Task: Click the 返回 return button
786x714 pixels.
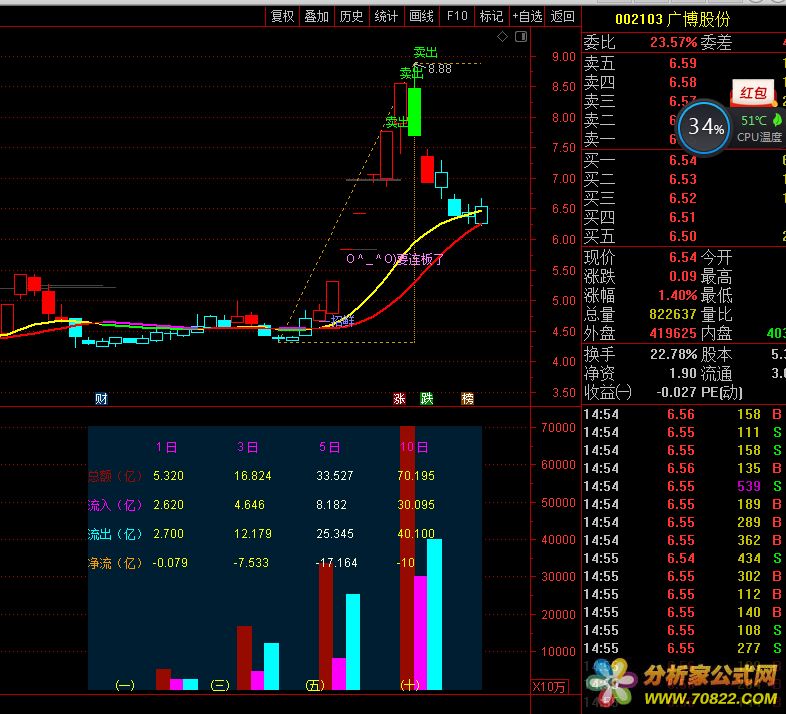Action: [562, 17]
